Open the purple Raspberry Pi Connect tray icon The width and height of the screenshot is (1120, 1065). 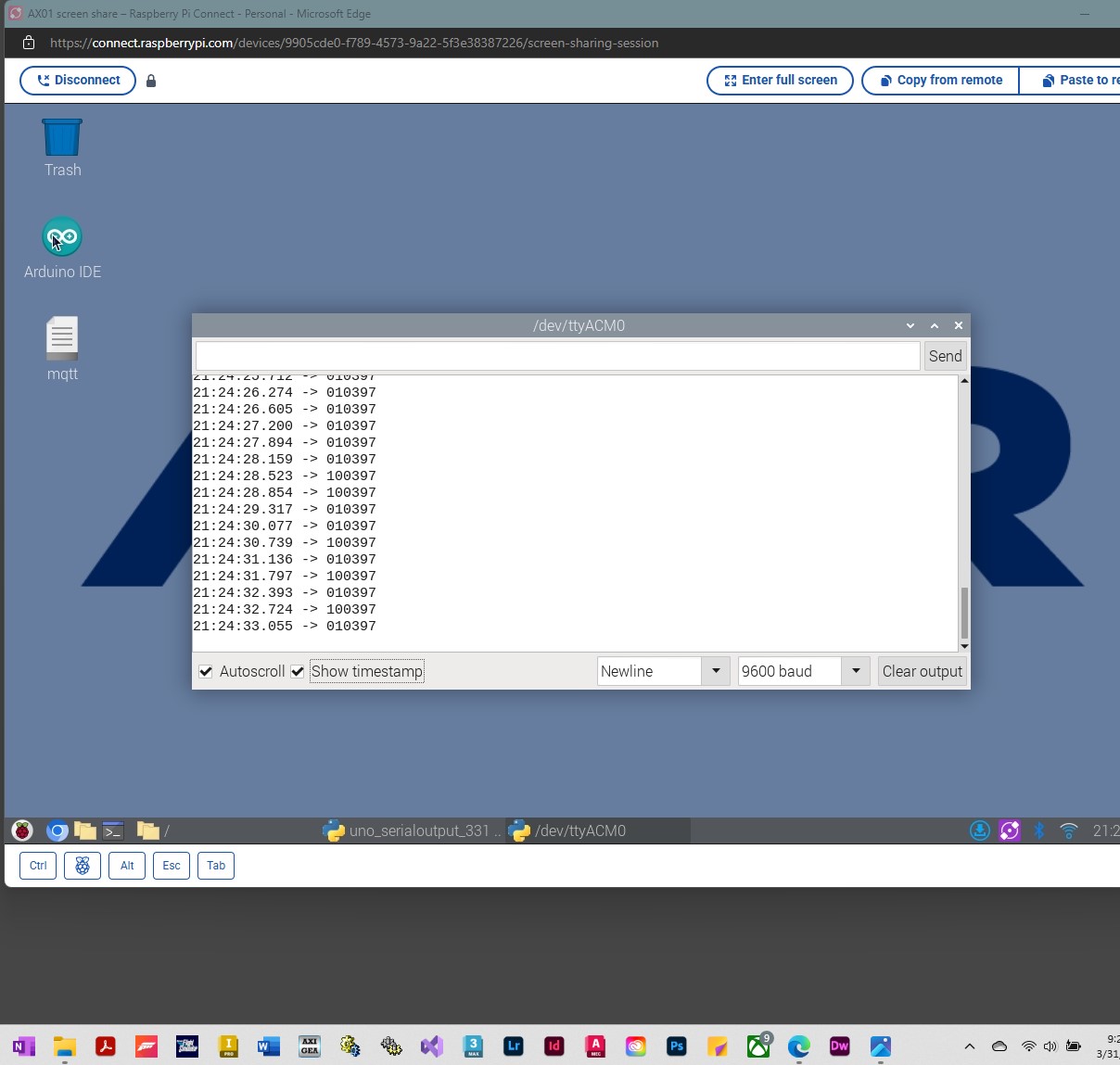(1010, 830)
